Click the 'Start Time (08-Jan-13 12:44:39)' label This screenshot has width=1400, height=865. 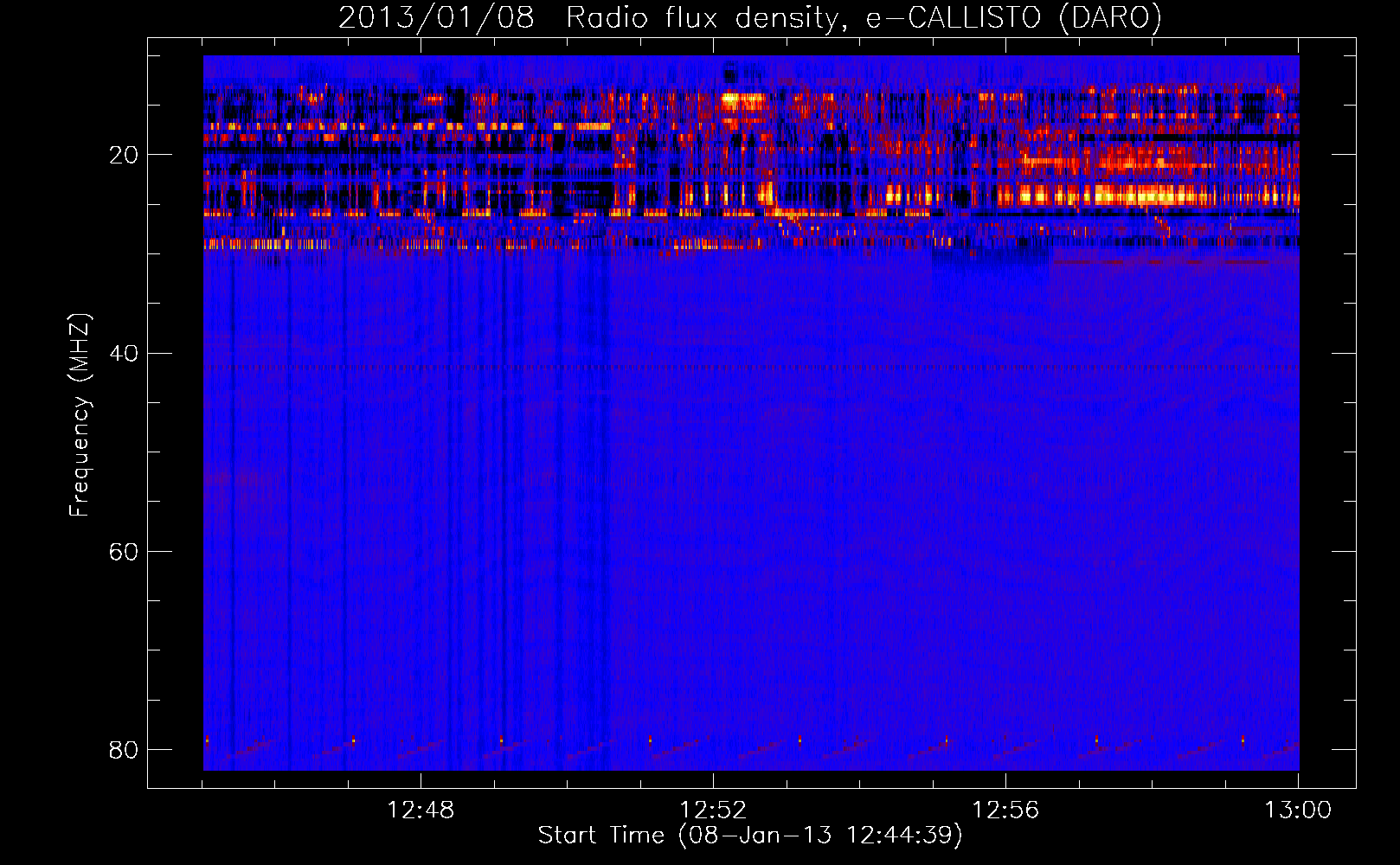tap(750, 836)
